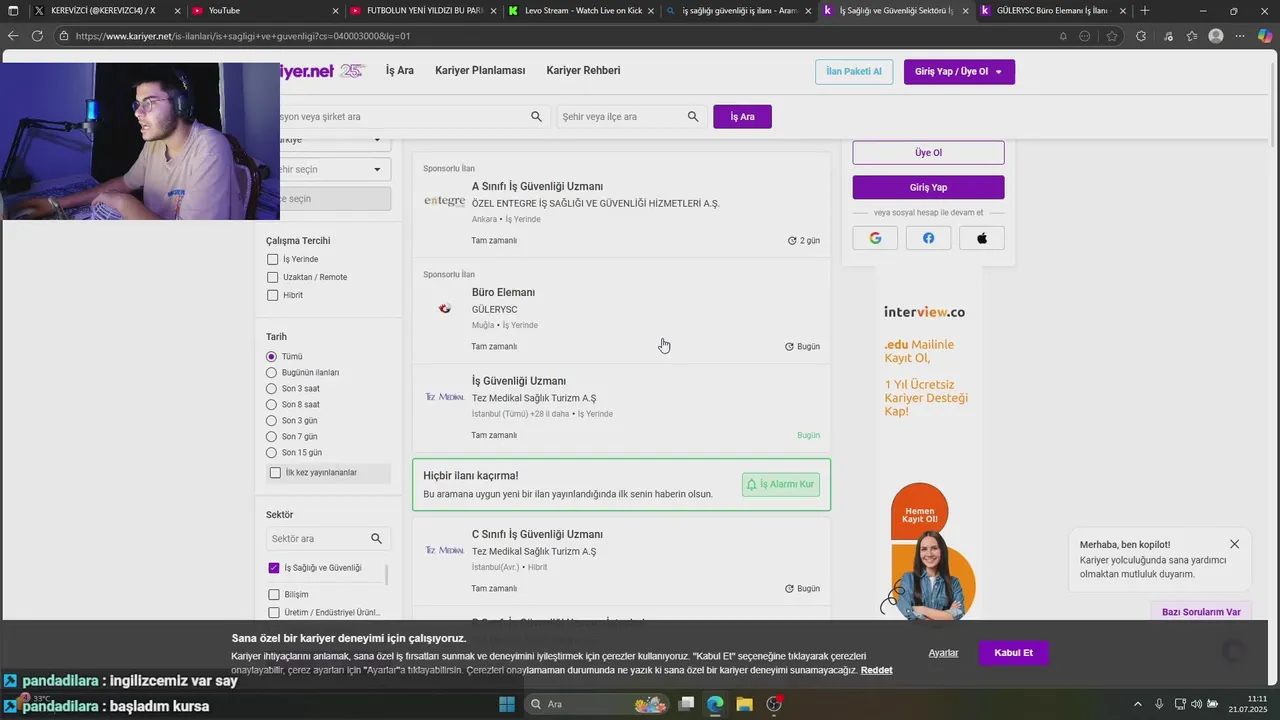Click Tez Medikal logo on C Sınıfı listing

445,550
